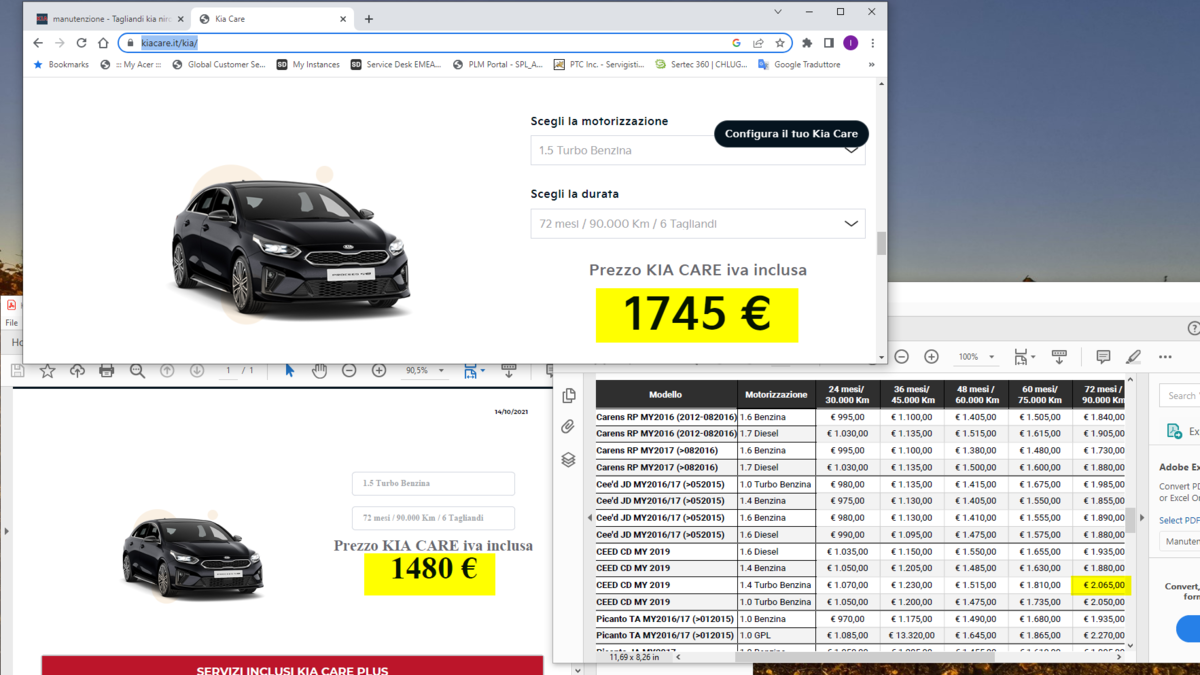This screenshot has width=1200, height=675.
Task: Open layers panel in right PDF
Action: pyautogui.click(x=569, y=459)
